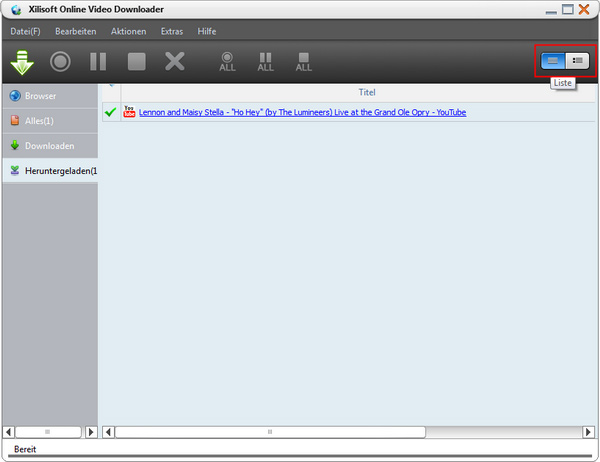600x462 pixels.
Task: Pause the selected download
Action: pos(98,62)
